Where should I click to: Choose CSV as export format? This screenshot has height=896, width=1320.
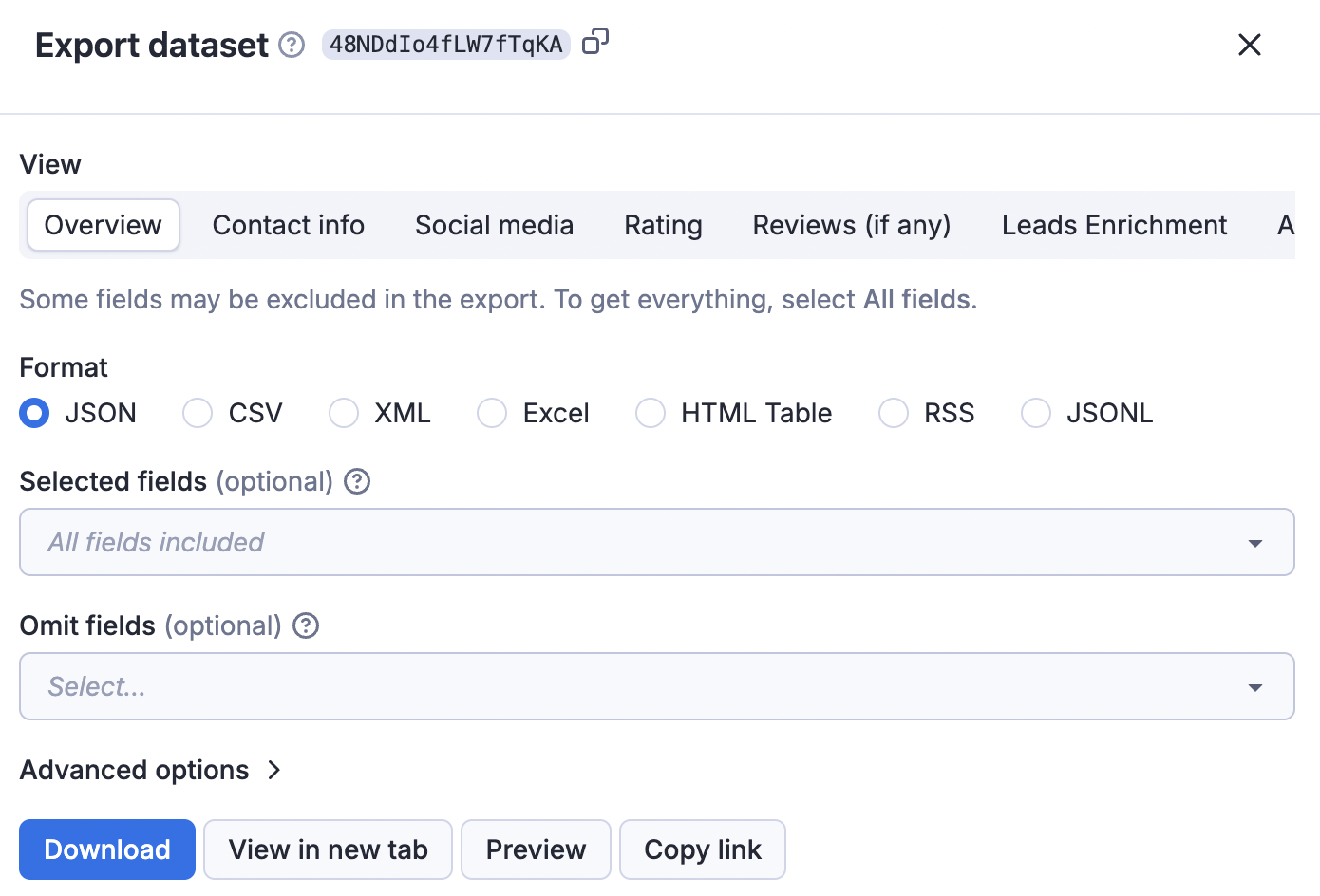pos(198,413)
